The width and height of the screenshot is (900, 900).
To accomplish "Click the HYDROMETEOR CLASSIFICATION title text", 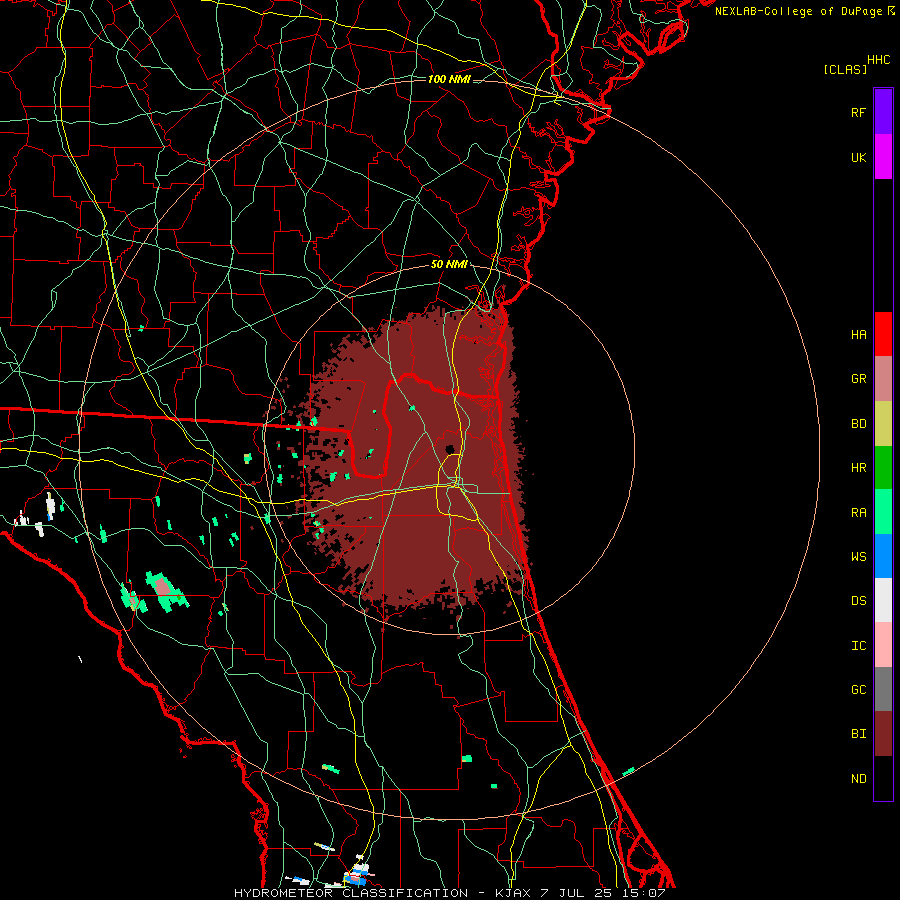I will coord(351,893).
